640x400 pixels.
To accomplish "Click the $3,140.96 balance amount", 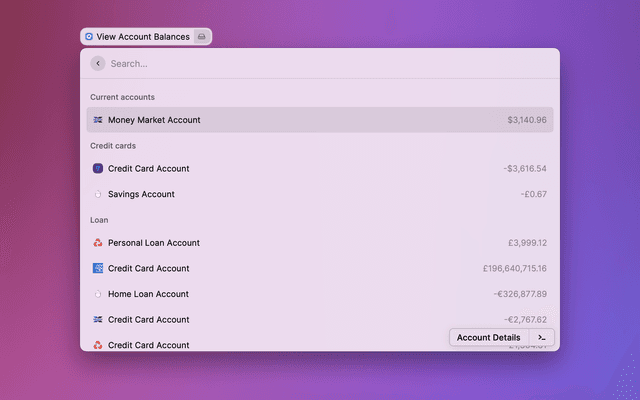I will 526,120.
